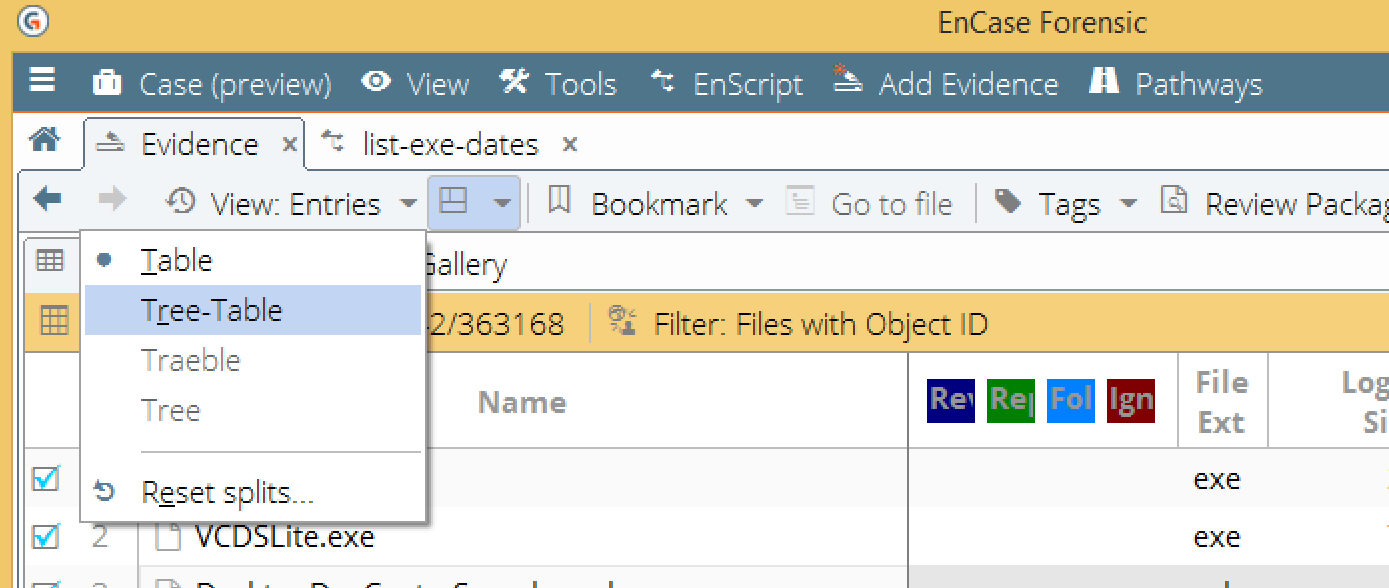This screenshot has width=1389, height=588.
Task: Select the Tree-Table menu option
Action: point(253,310)
